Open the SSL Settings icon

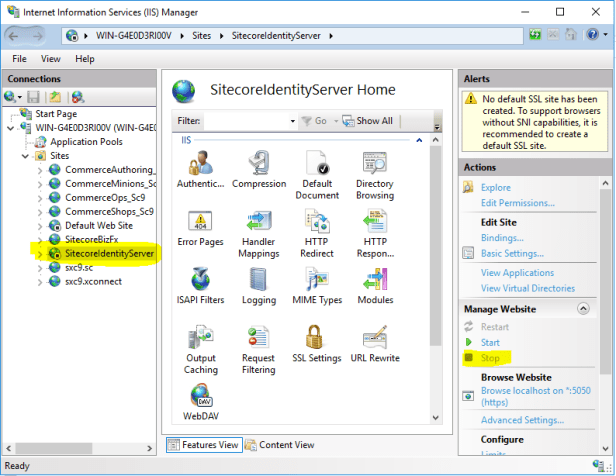(x=317, y=338)
